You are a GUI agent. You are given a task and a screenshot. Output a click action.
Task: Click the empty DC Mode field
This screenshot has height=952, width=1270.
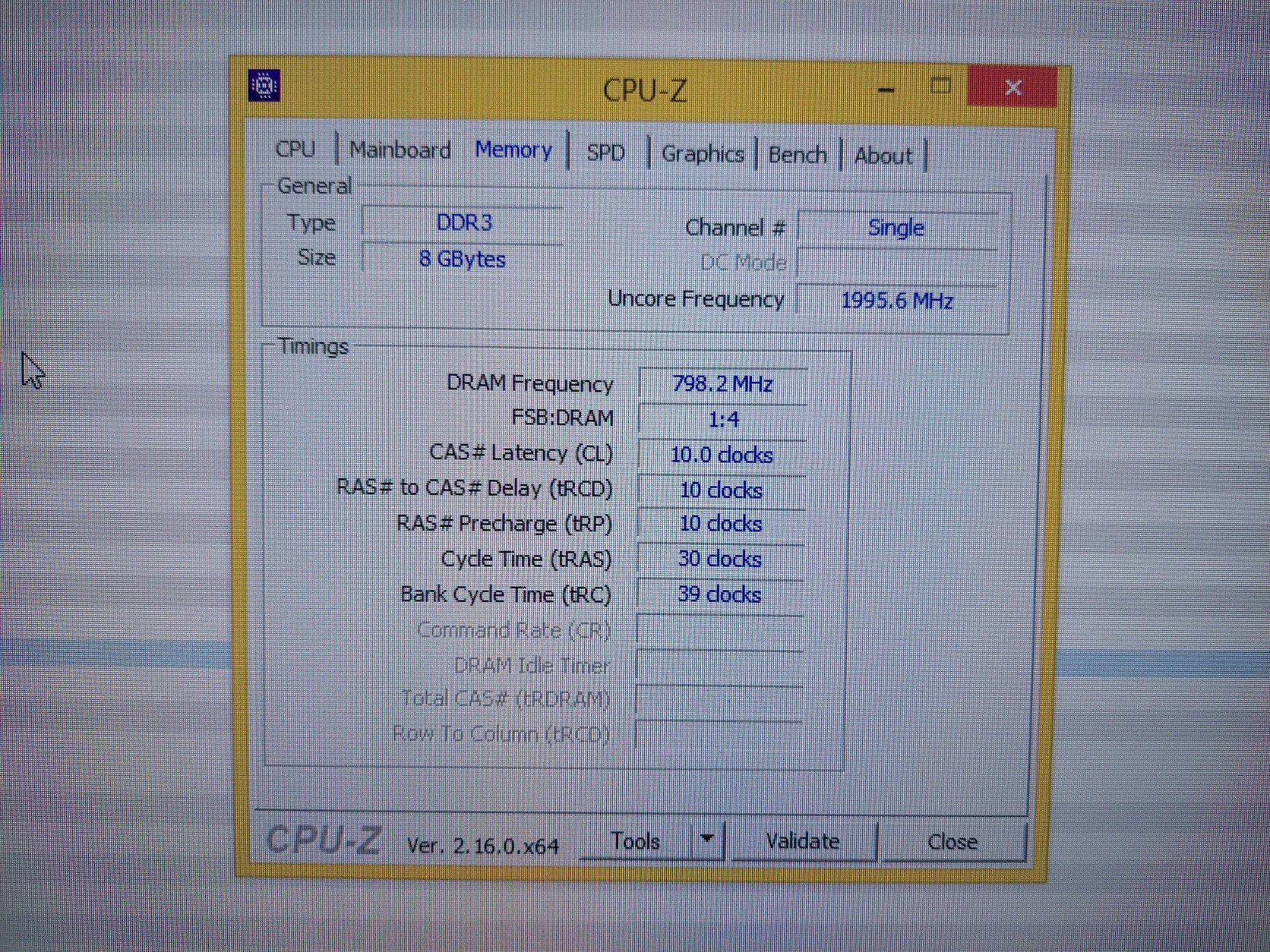tap(898, 264)
